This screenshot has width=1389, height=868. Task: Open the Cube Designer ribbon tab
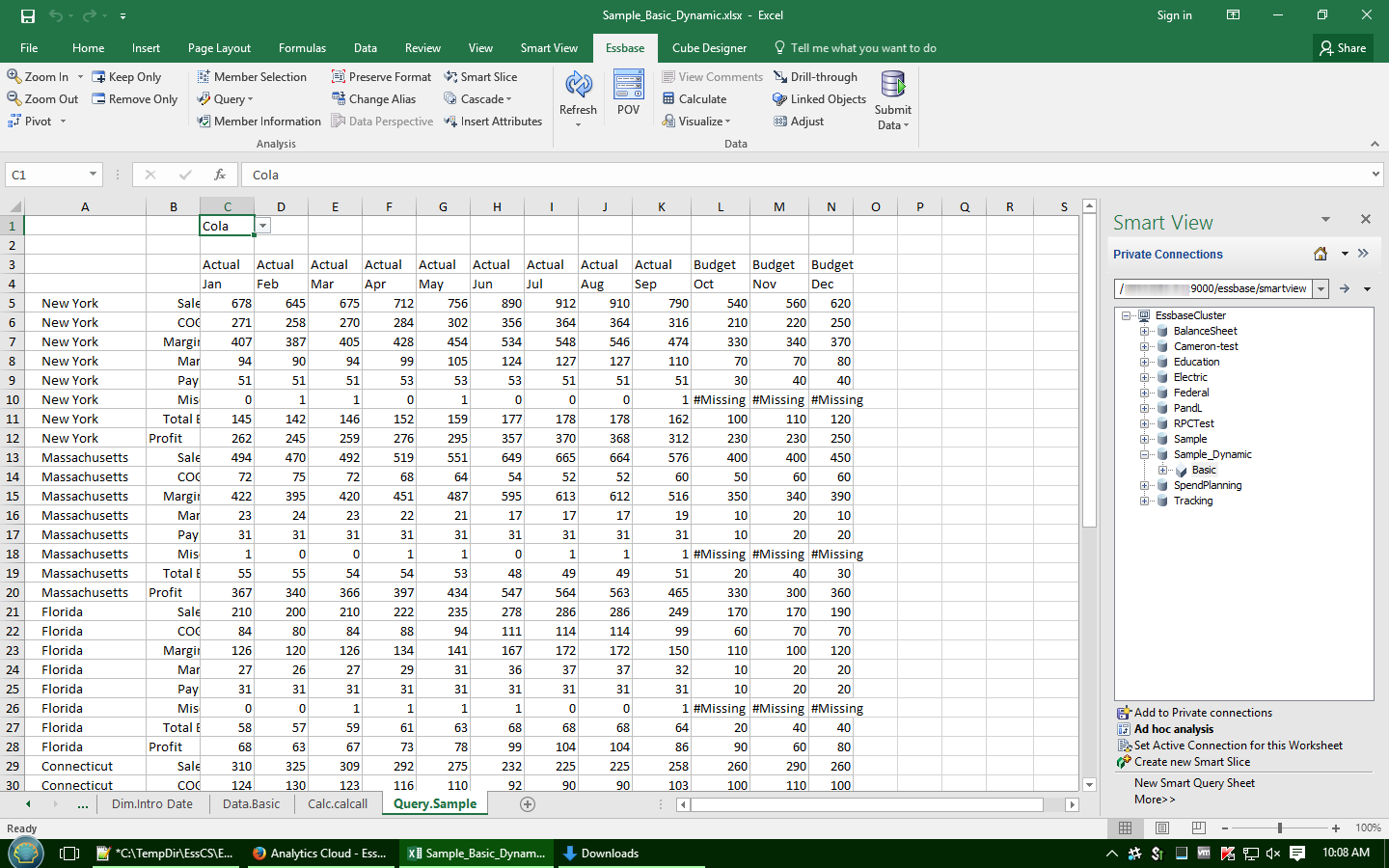[x=709, y=48]
